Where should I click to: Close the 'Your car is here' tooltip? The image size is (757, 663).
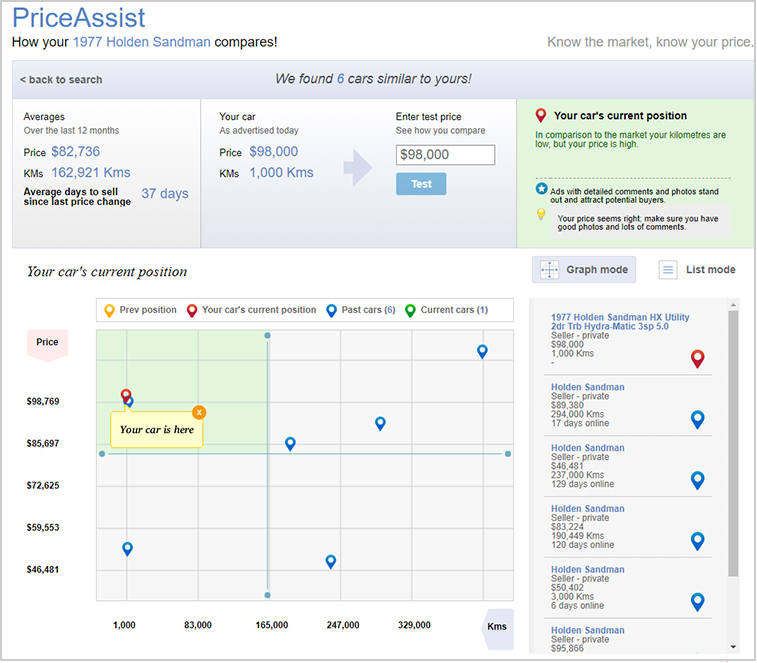click(199, 412)
